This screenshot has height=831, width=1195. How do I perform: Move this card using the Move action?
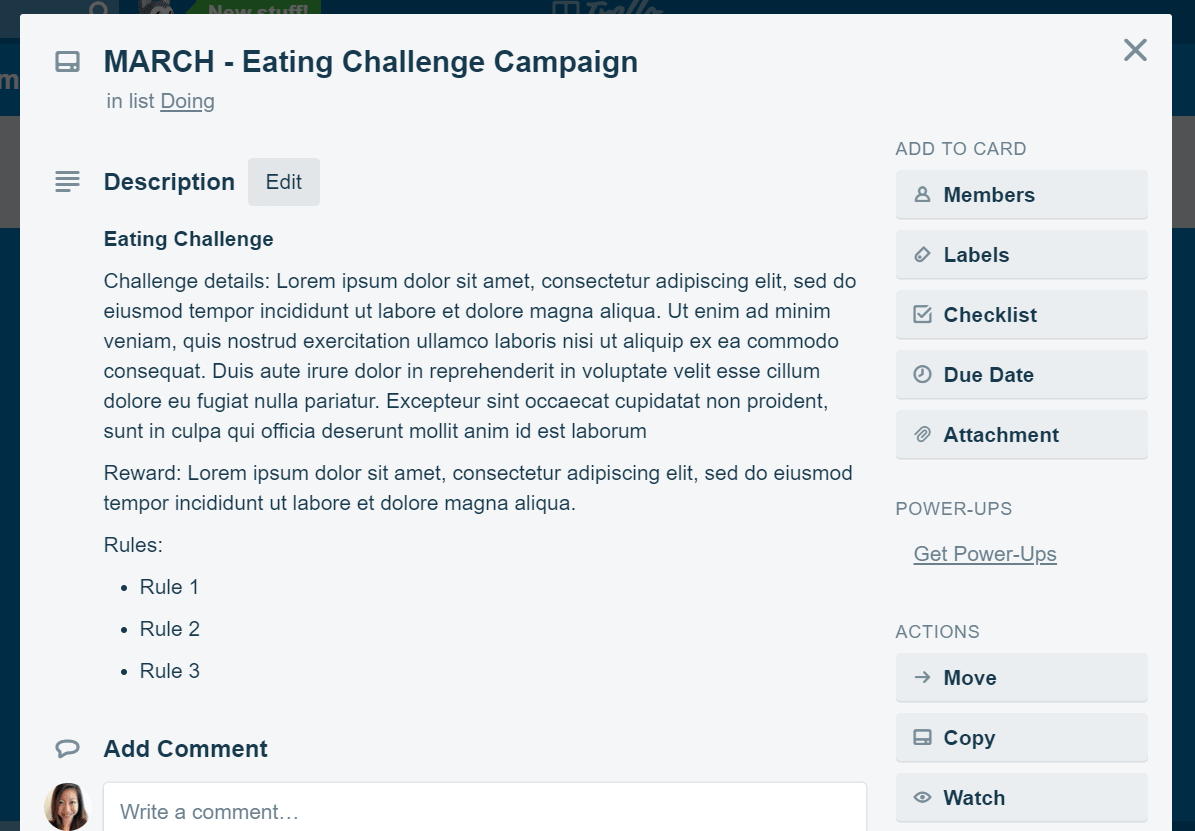[1021, 678]
